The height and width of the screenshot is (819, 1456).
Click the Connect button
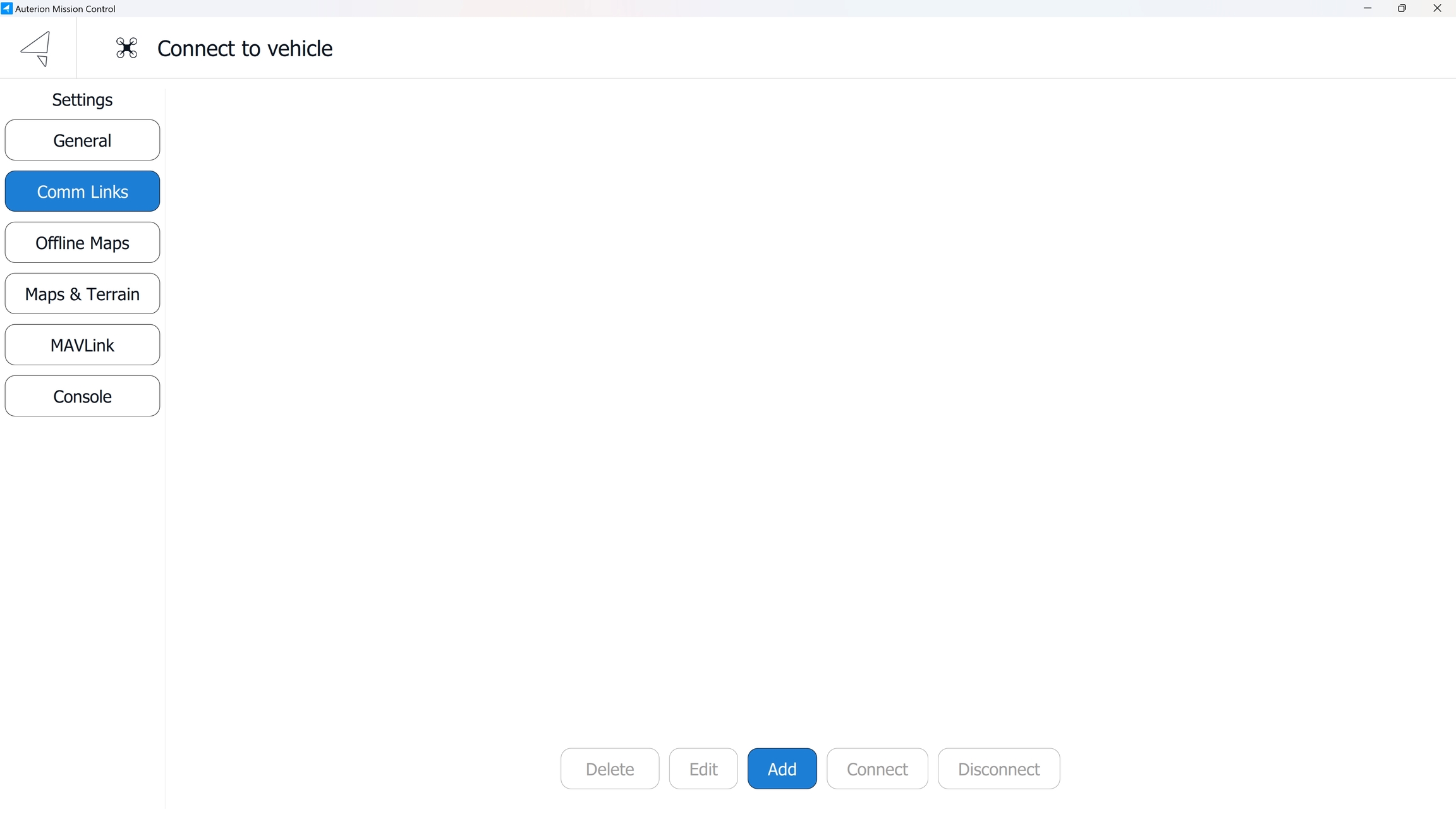click(877, 769)
